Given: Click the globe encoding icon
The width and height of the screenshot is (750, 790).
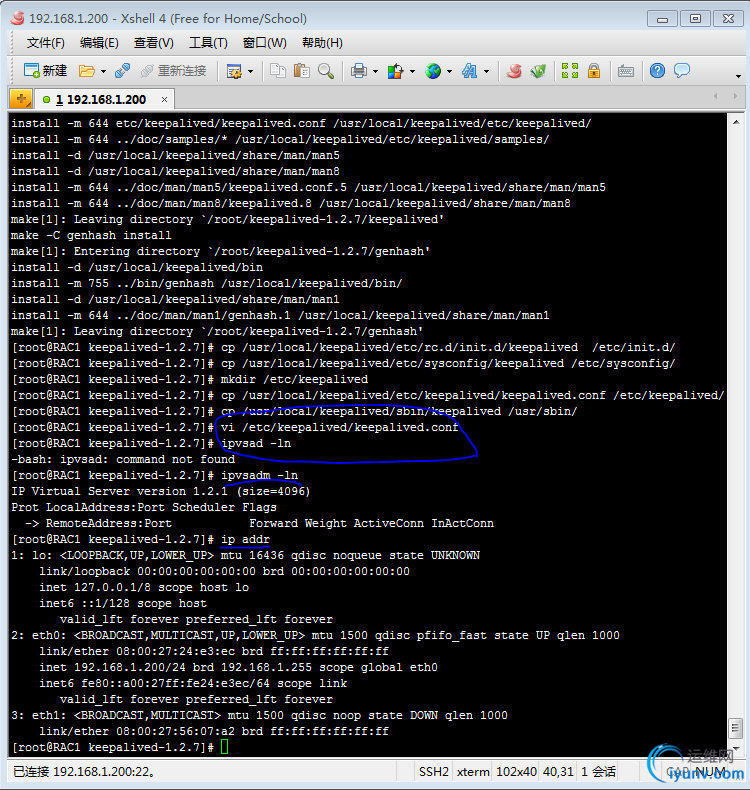Looking at the screenshot, I should 433,71.
